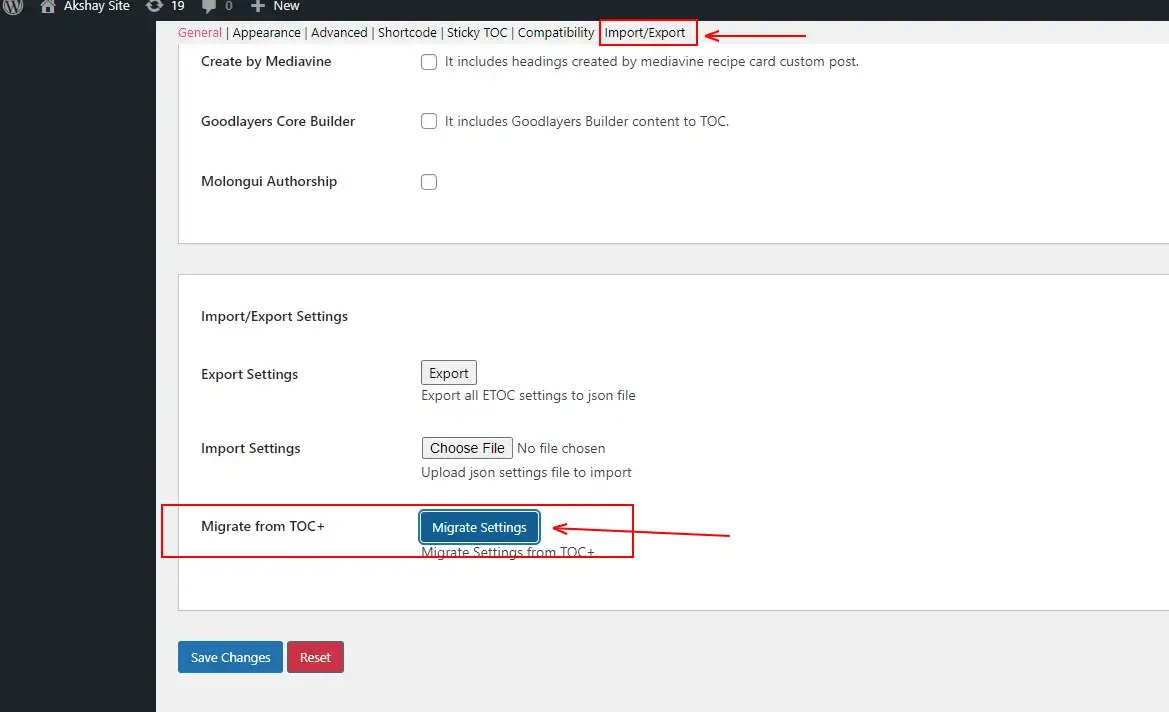
Task: Click the 'Create by Mediavine' label
Action: click(x=266, y=61)
